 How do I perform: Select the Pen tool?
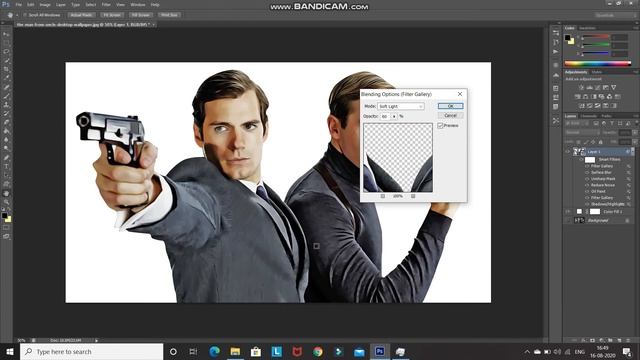[x=6, y=158]
